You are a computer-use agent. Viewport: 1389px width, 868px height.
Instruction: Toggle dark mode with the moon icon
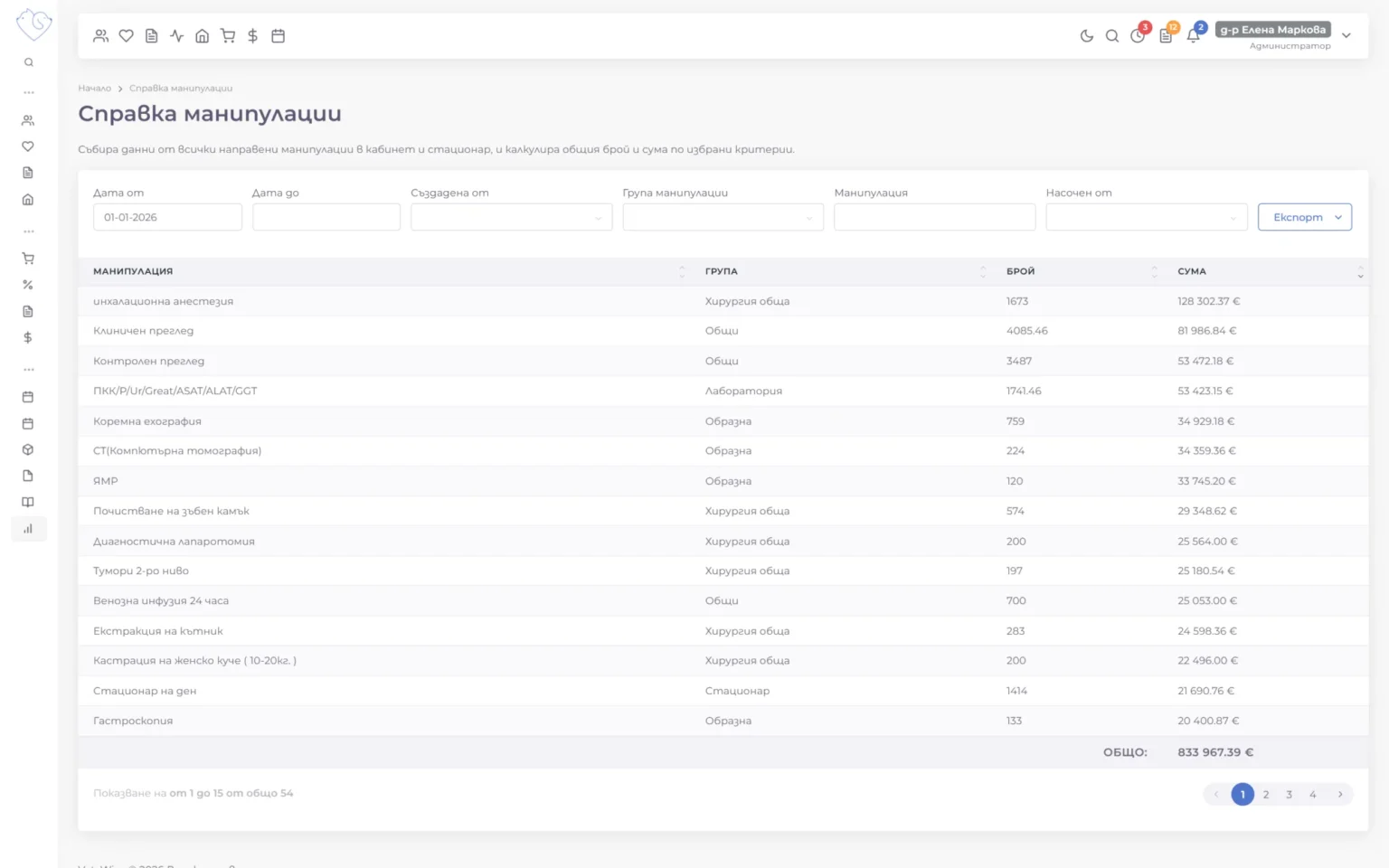click(1087, 36)
